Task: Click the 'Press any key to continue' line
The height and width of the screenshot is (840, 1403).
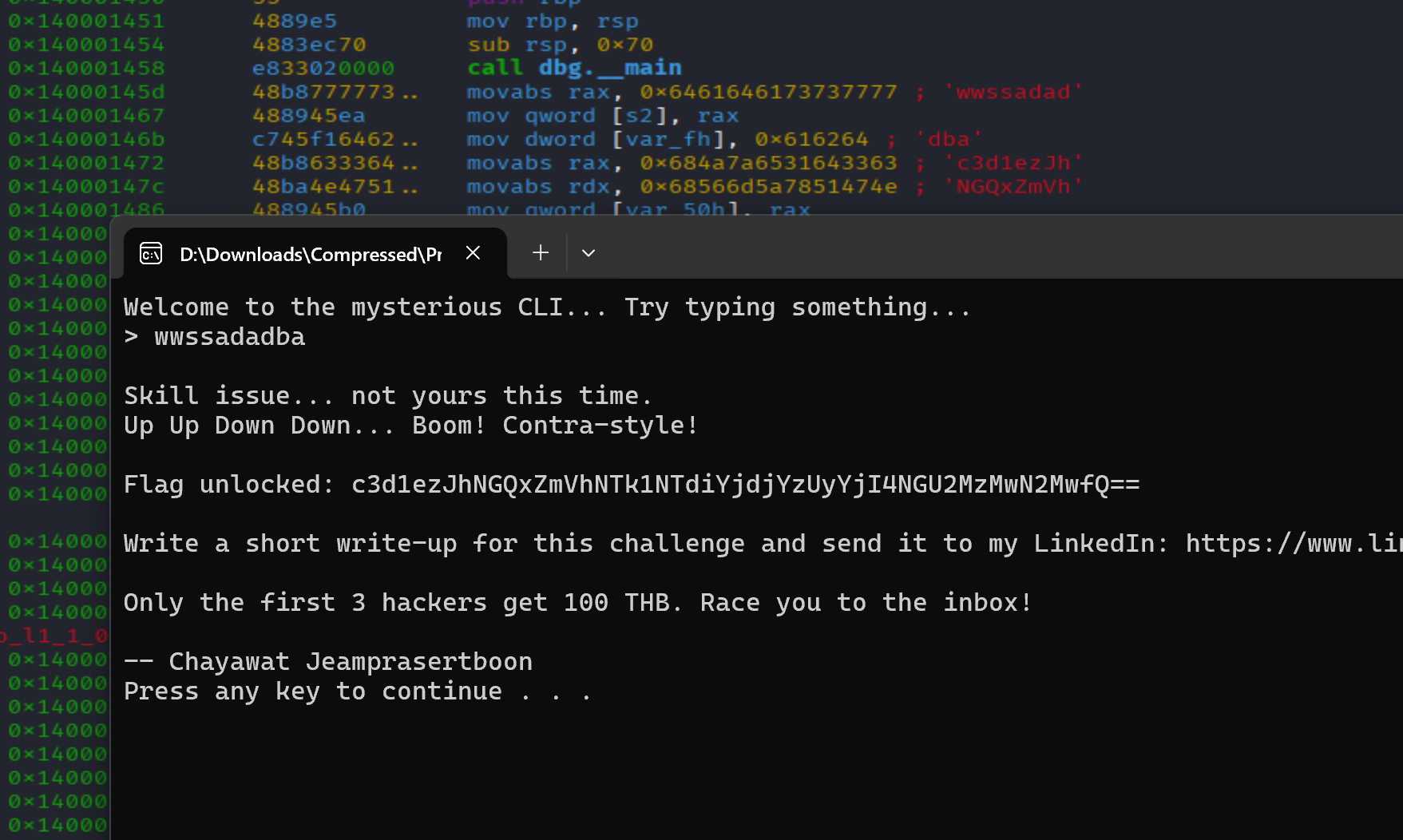Action: coord(357,691)
